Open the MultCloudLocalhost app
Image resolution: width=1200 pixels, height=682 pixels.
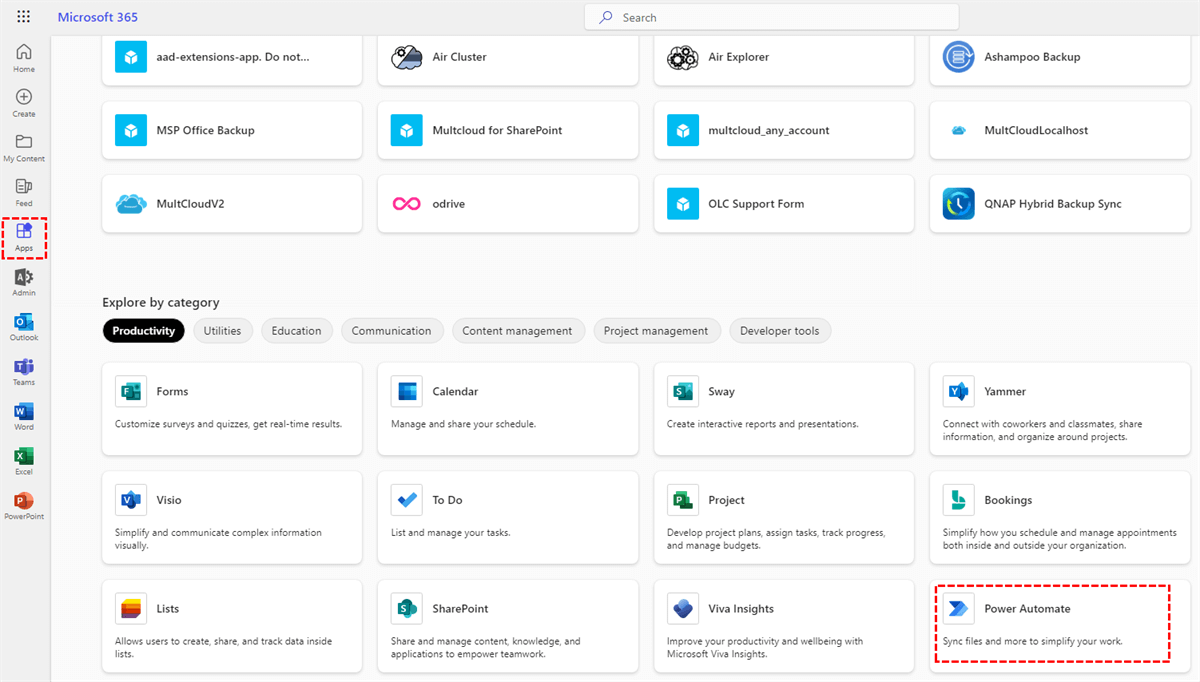(1060, 130)
